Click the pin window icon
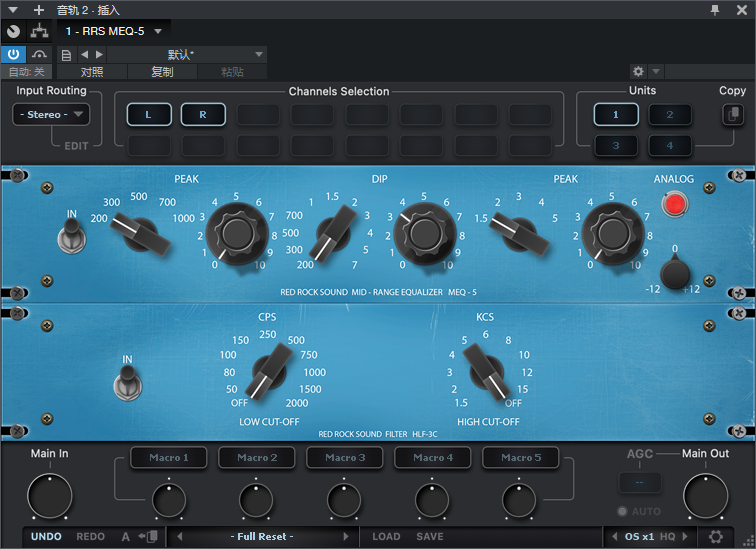756x549 pixels. click(x=714, y=9)
